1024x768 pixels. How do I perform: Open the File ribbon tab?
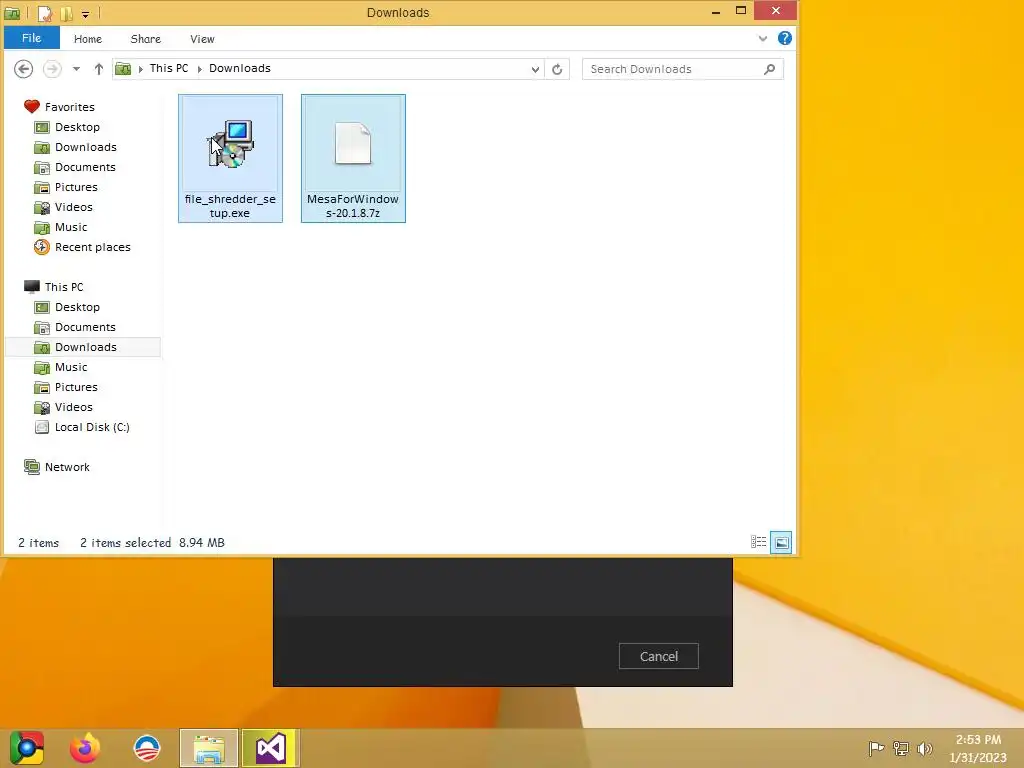(x=31, y=39)
